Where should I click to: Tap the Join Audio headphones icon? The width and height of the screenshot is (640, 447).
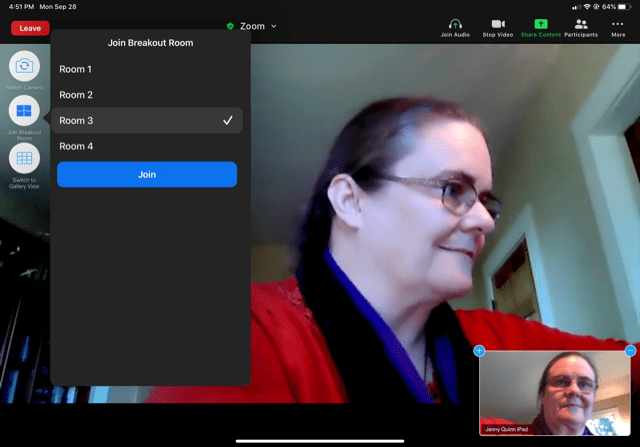point(455,24)
